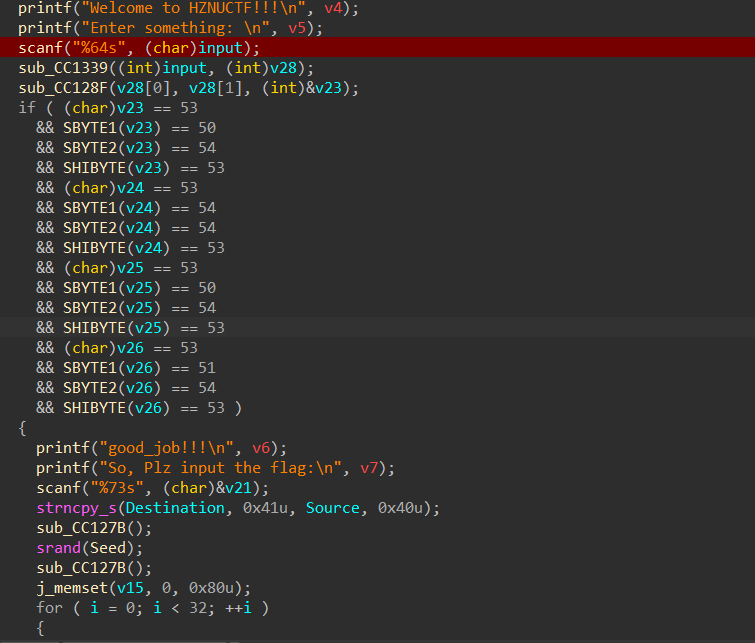Click the line (char)v26 == 53
This screenshot has width=755, height=643.
pos(130,348)
